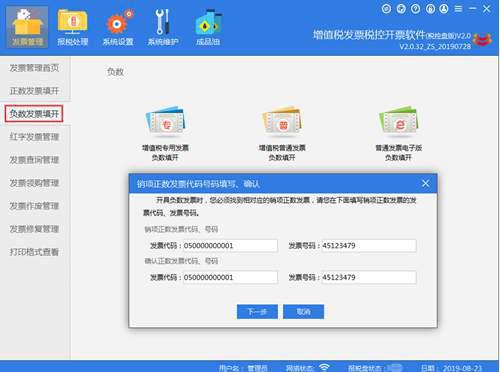Click the 用户名: 管理员 status text

click(x=243, y=368)
